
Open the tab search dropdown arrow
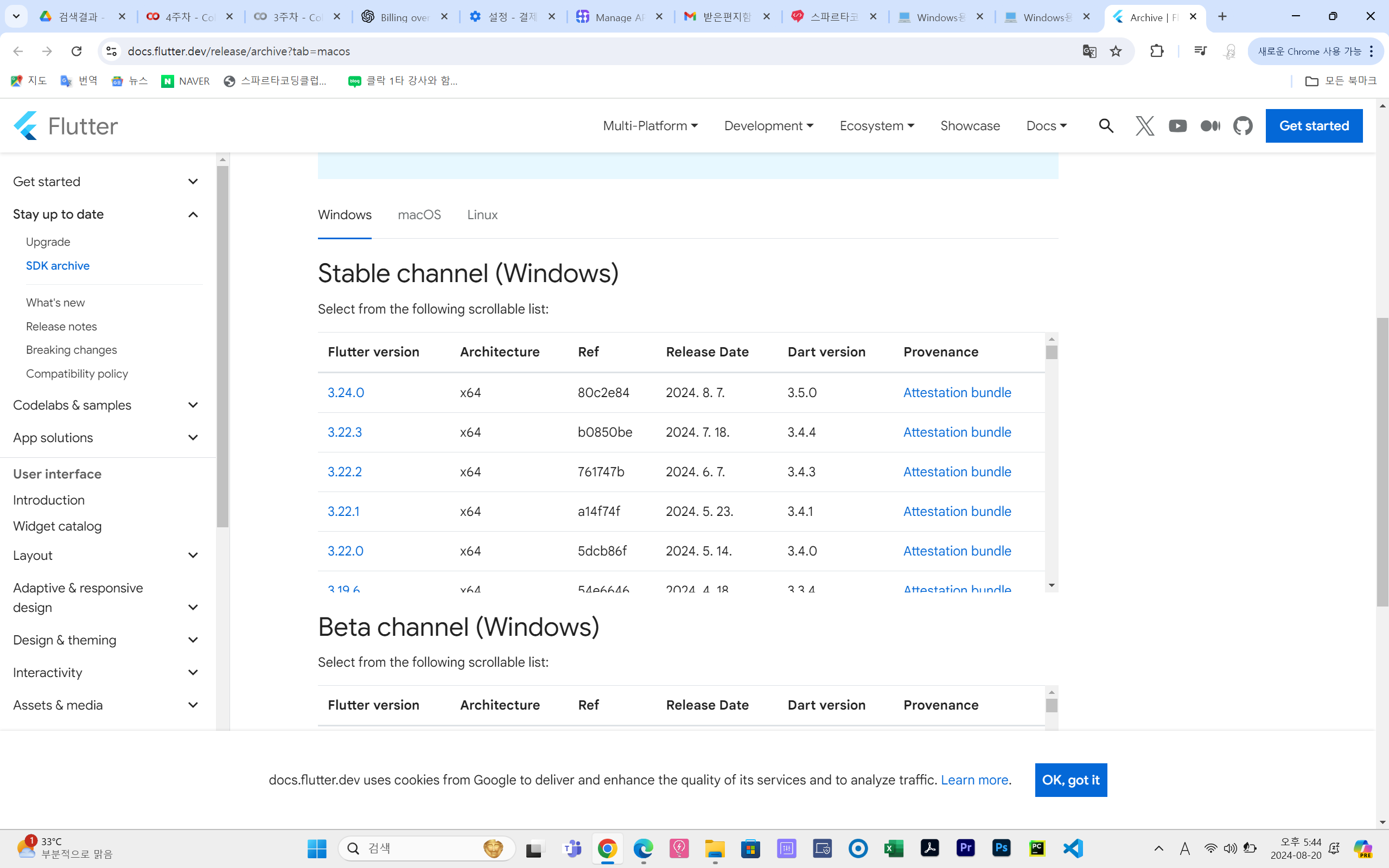[x=16, y=17]
